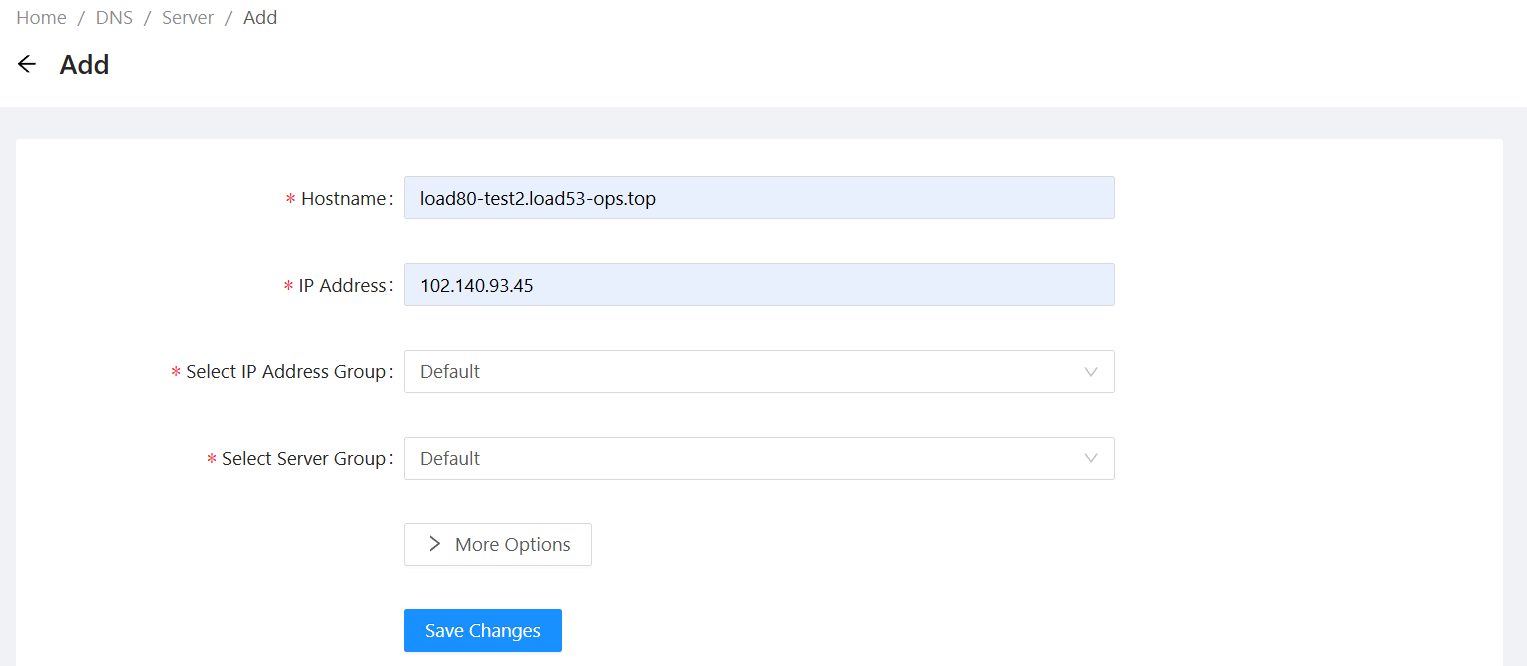Click the down arrow in Server Group field

1091,459
